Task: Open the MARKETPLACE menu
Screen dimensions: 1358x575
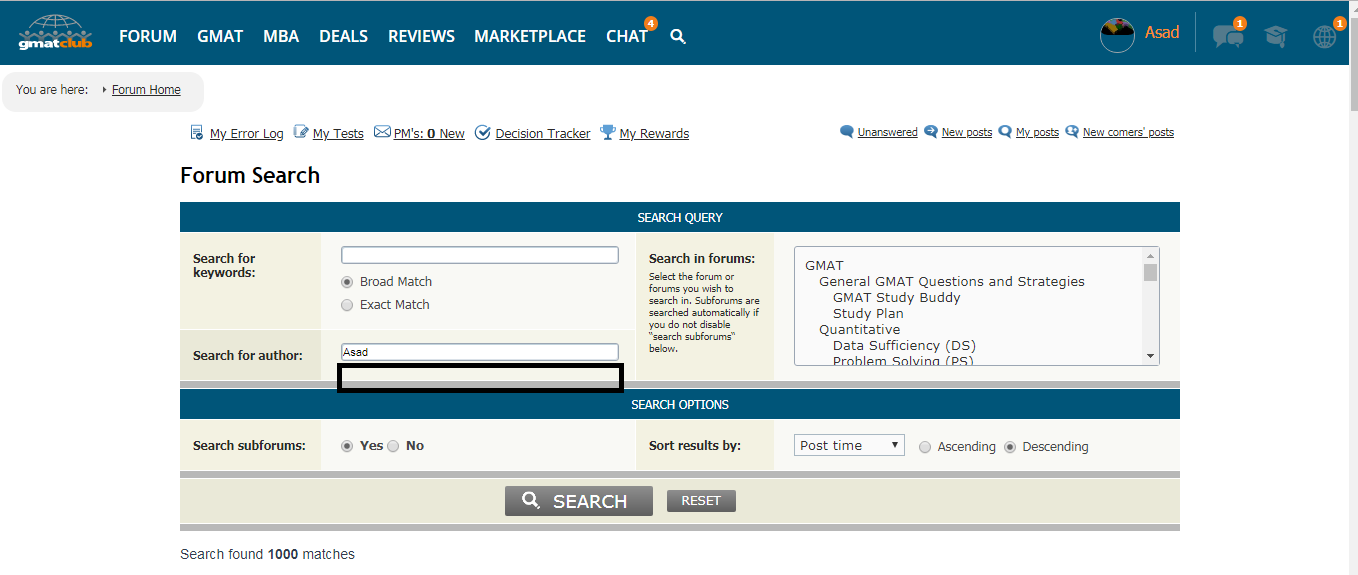Action: pos(530,36)
